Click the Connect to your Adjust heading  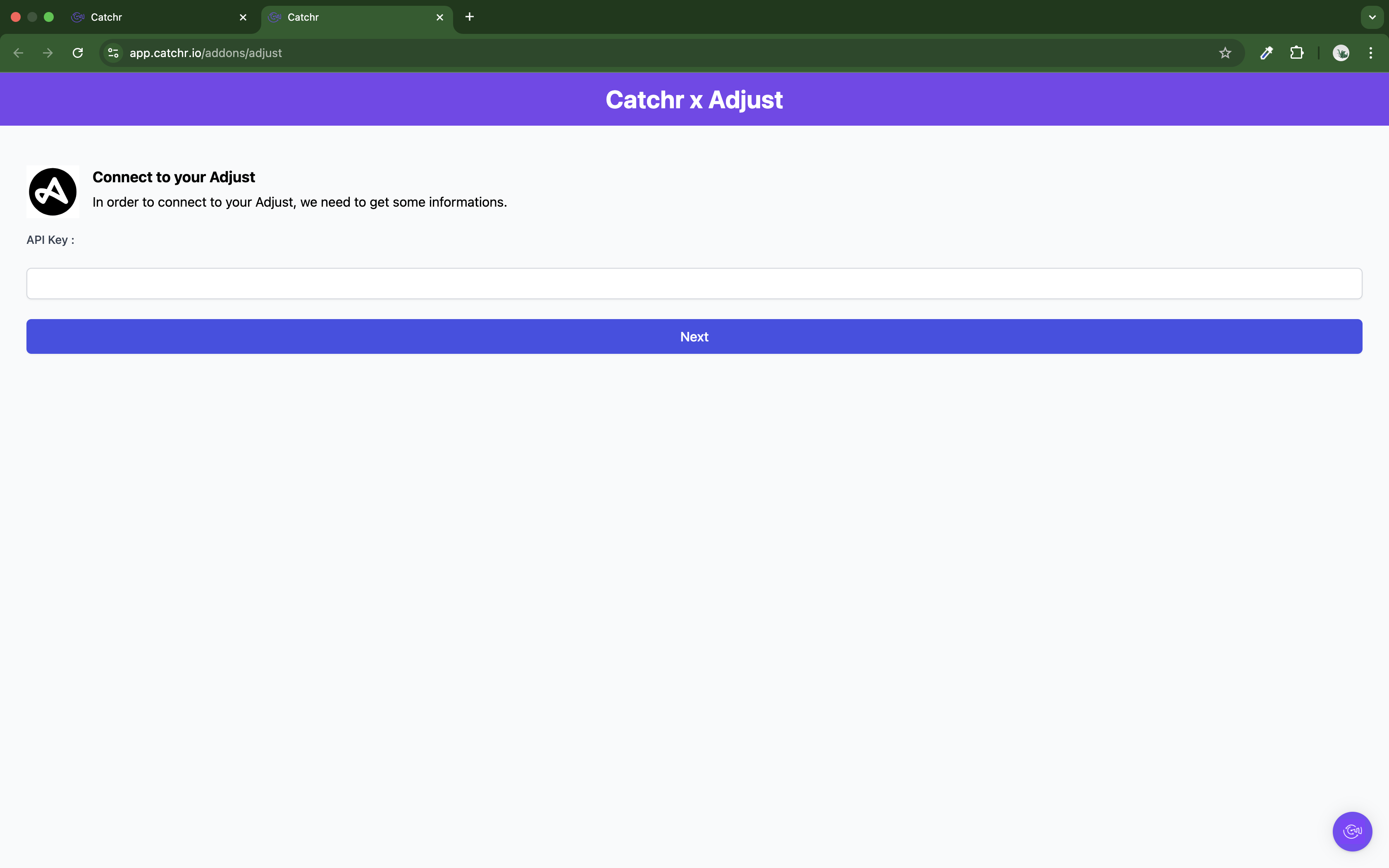[x=173, y=177]
